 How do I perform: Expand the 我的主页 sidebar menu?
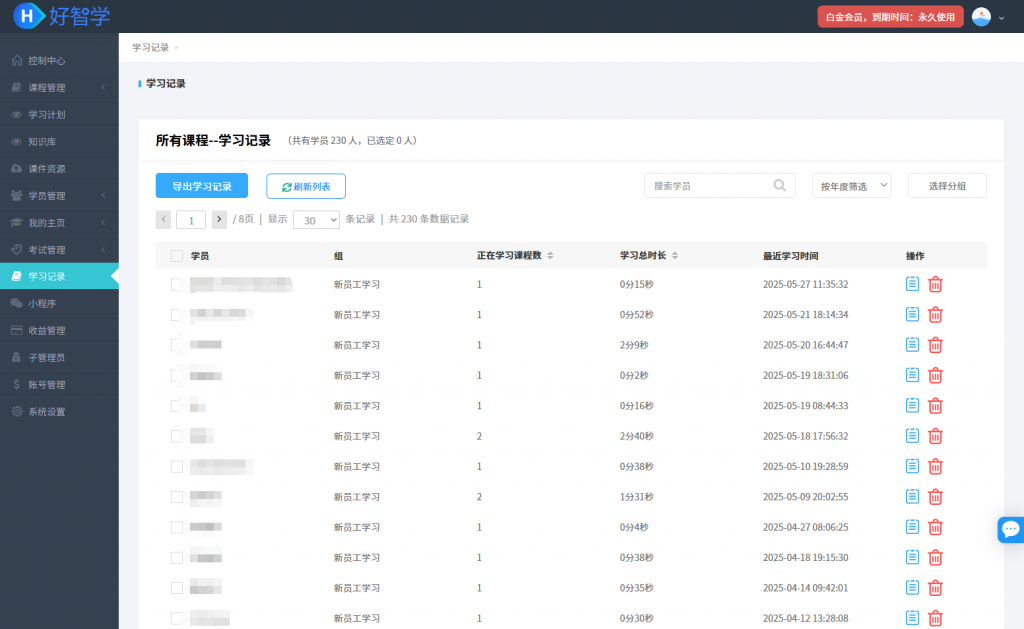(59, 223)
